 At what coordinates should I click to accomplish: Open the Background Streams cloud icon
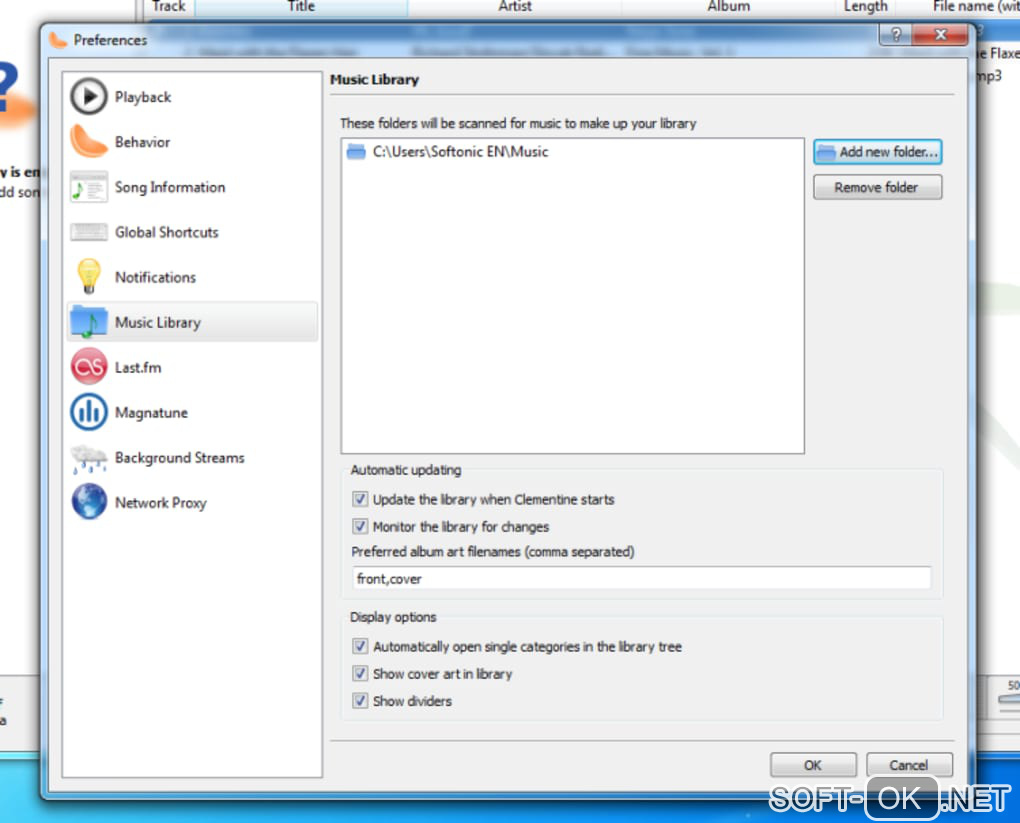point(88,457)
